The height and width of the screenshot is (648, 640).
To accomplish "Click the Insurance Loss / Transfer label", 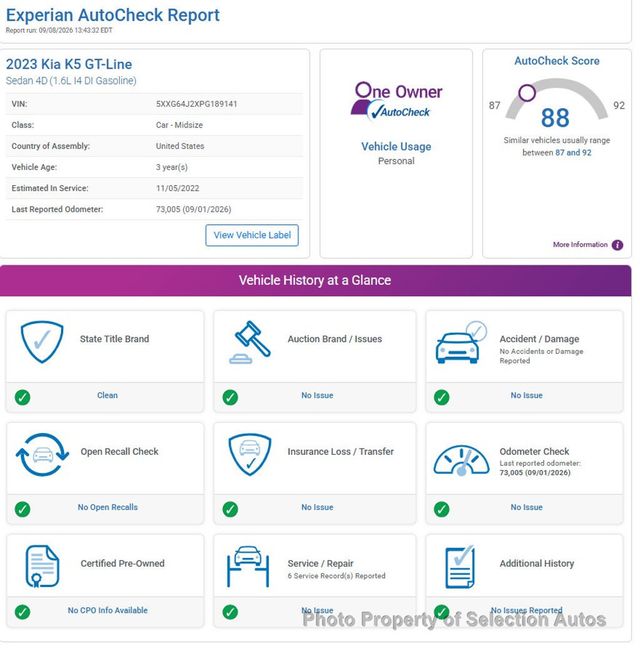I will click(x=340, y=452).
